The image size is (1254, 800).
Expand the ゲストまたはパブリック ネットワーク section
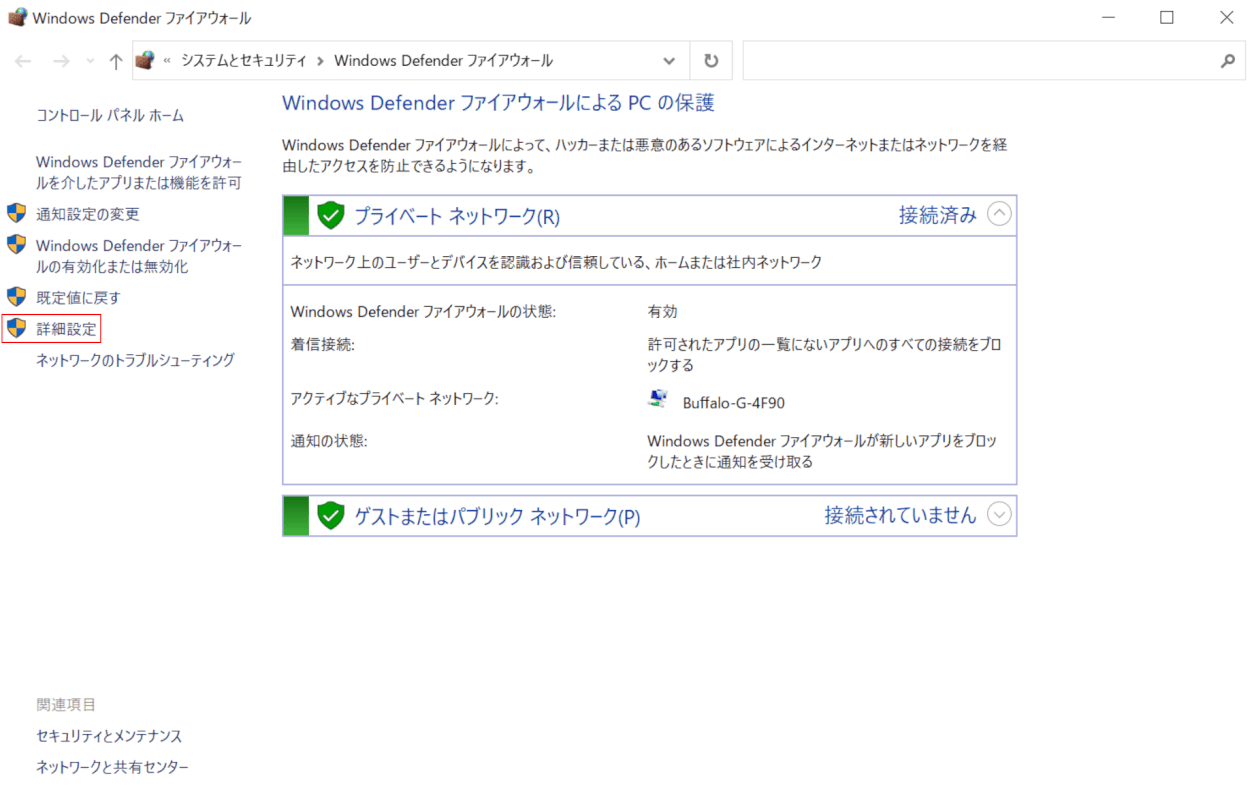999,515
